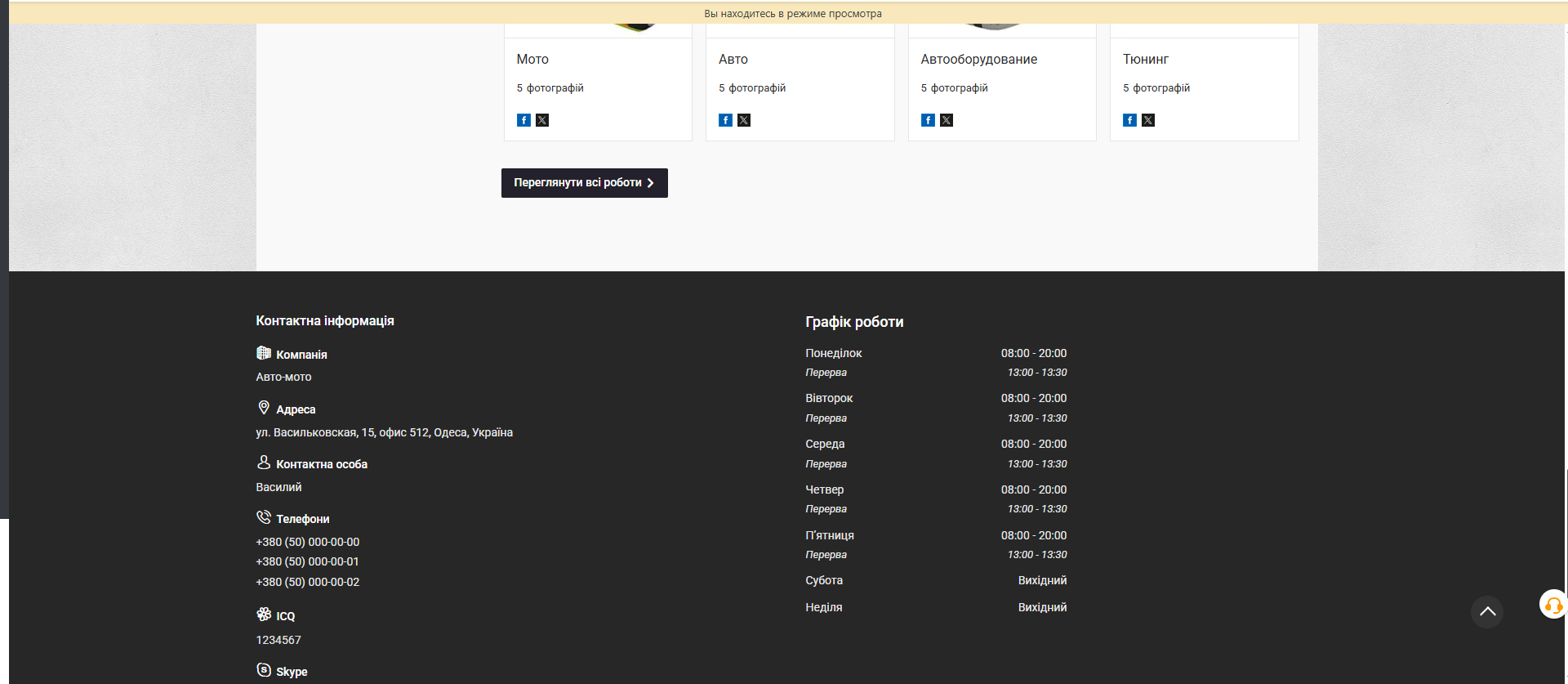Call phone number +380 (50) 000-00-00
1568x684 pixels.
tap(308, 542)
